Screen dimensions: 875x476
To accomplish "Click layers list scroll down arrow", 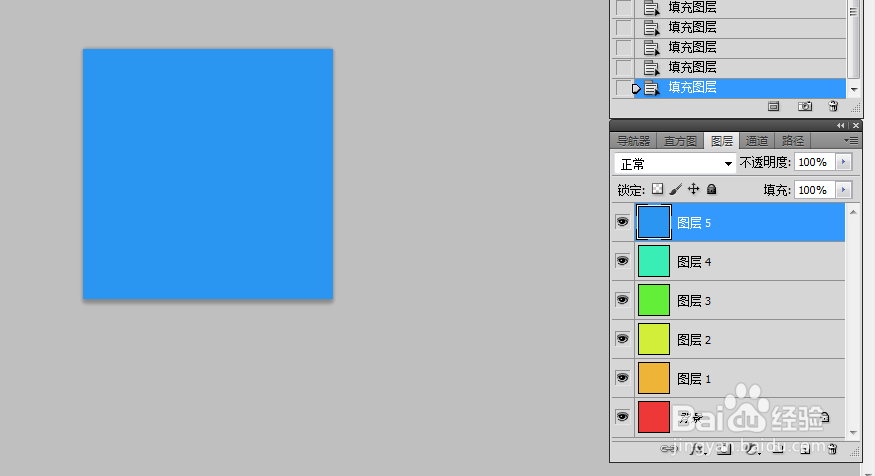I will coord(853,432).
